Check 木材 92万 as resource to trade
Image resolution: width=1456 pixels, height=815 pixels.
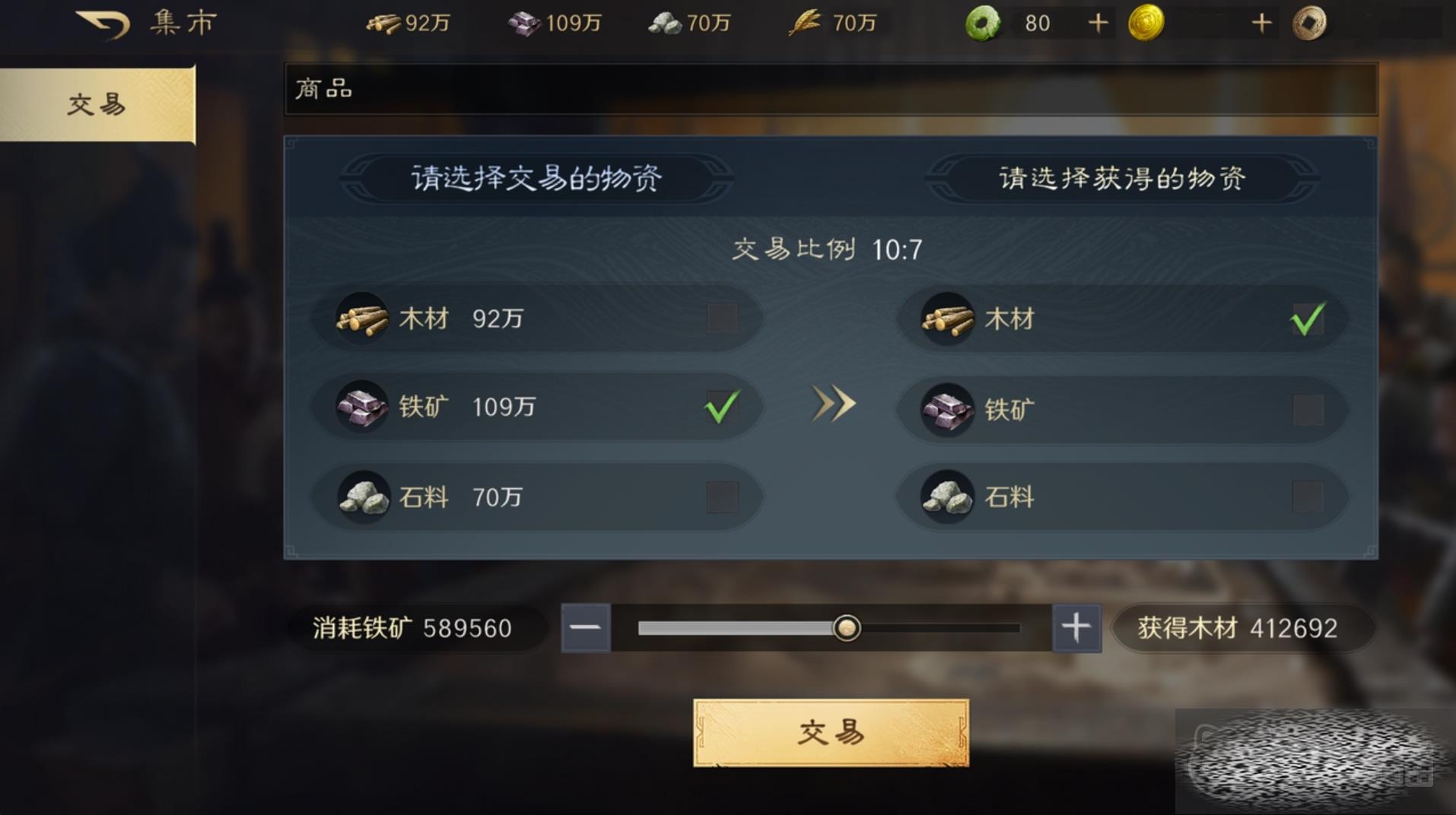(x=722, y=319)
